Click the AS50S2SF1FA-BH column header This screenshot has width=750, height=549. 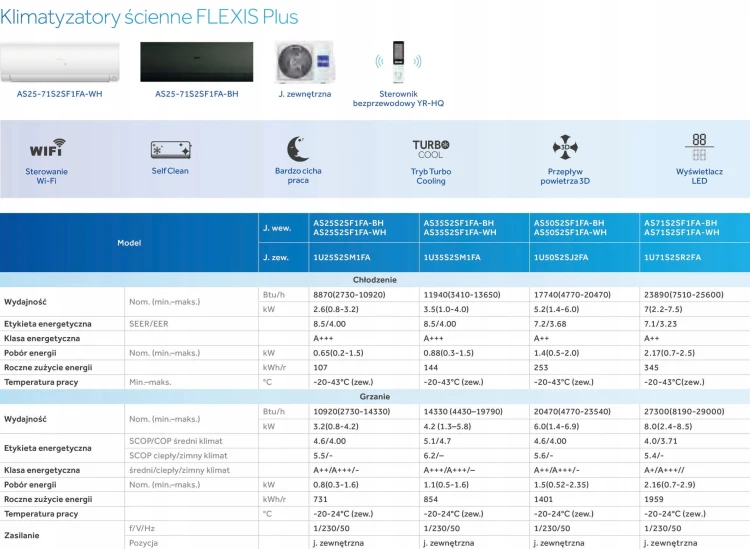click(584, 228)
